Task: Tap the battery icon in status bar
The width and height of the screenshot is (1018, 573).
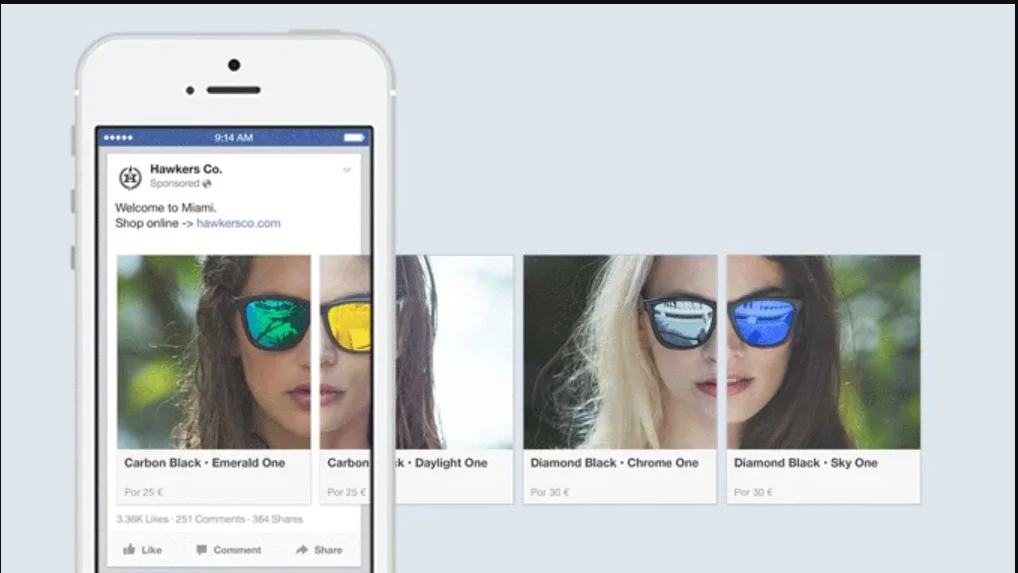Action: point(354,138)
